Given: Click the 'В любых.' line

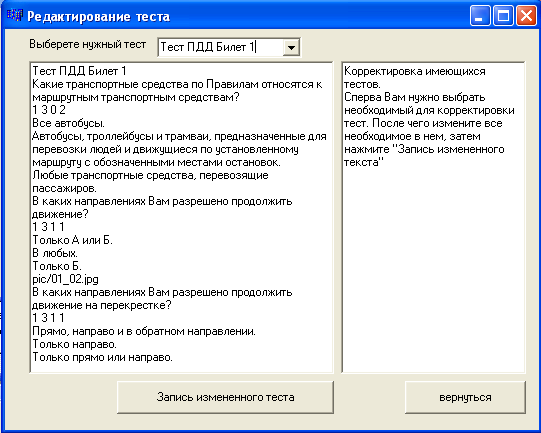Looking at the screenshot, I should (55, 253).
